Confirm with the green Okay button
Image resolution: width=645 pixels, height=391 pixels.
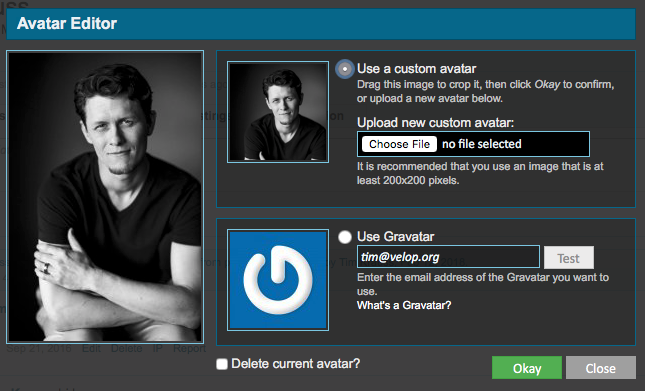pyautogui.click(x=527, y=368)
